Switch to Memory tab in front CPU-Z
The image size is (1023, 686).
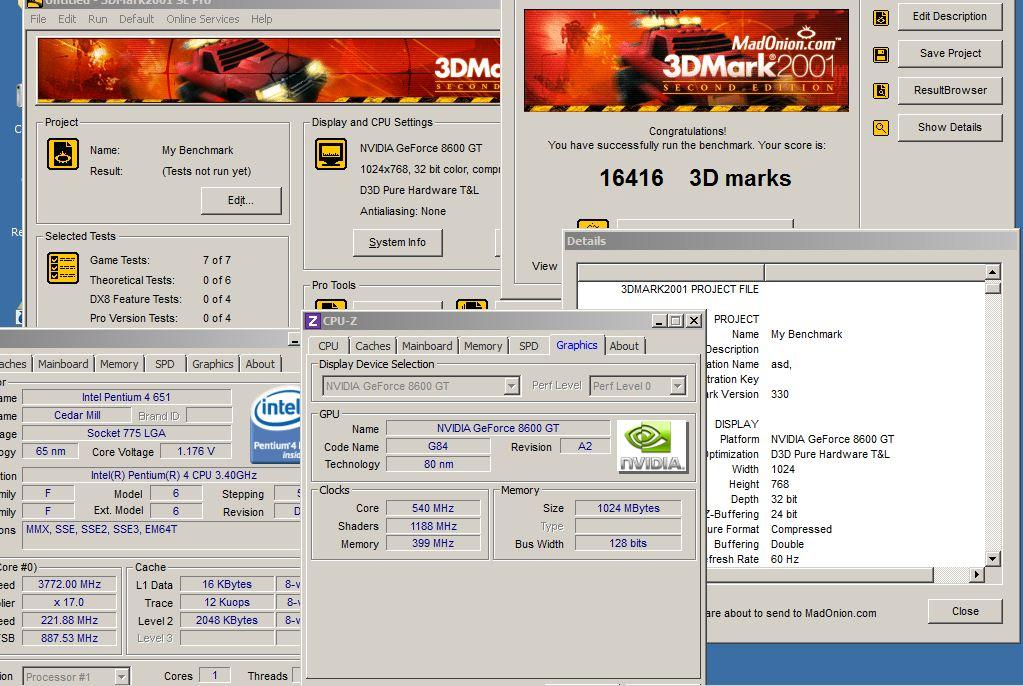pos(483,346)
